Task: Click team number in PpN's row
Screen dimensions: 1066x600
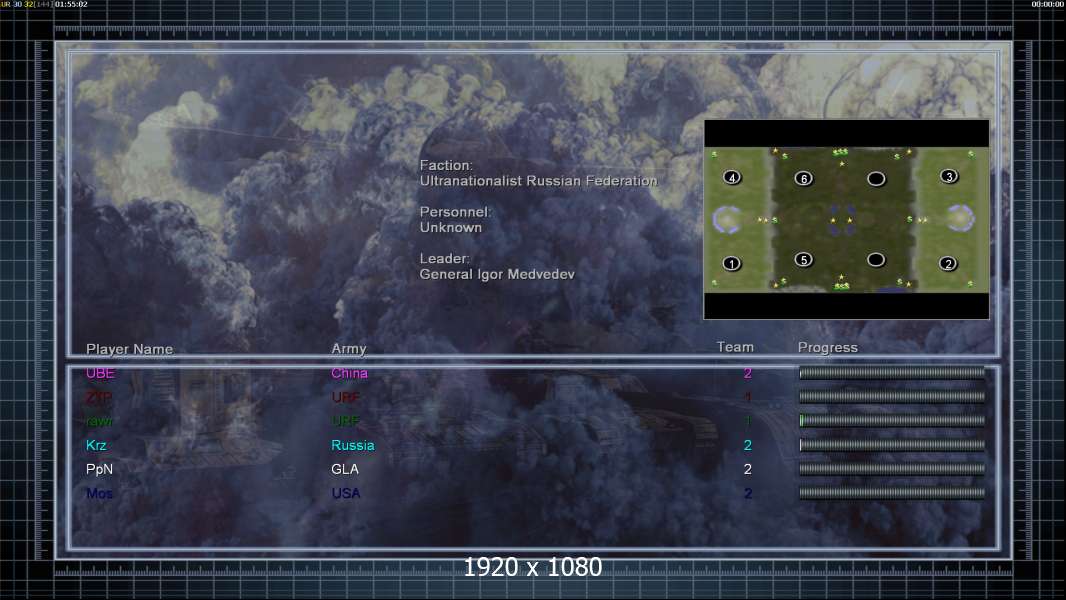Action: click(x=747, y=469)
